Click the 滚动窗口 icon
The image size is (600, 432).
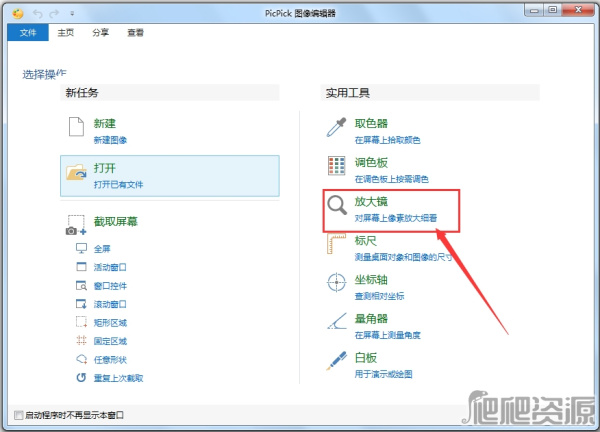pyautogui.click(x=81, y=304)
